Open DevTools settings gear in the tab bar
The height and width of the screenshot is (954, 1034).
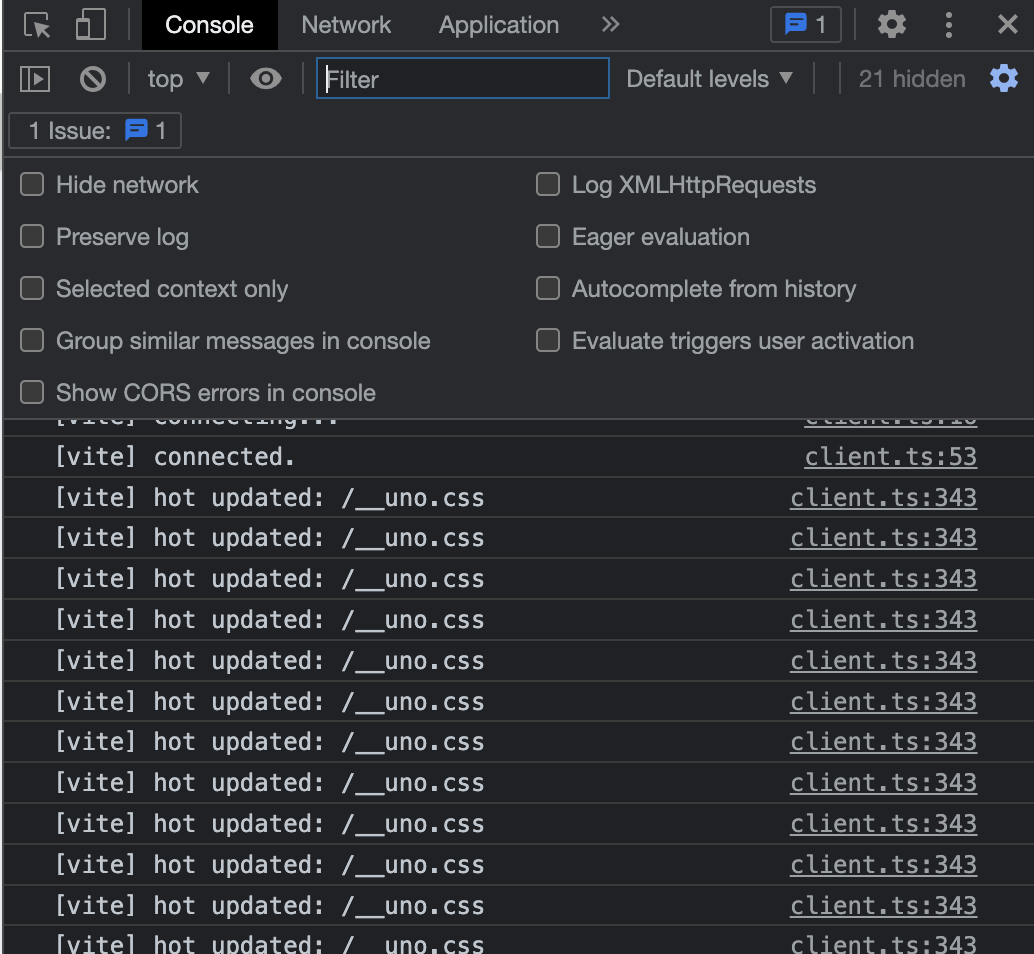tap(891, 25)
